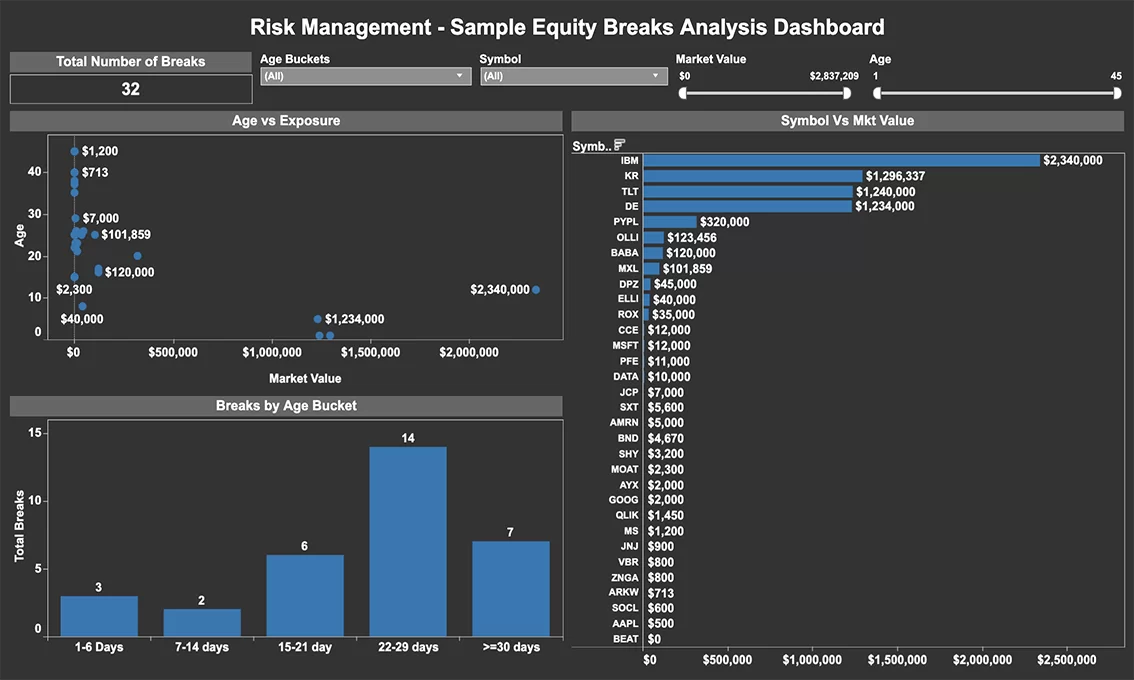Click the sort icon beside the Symb.. header
The width and height of the screenshot is (1134, 680).
tap(619, 145)
